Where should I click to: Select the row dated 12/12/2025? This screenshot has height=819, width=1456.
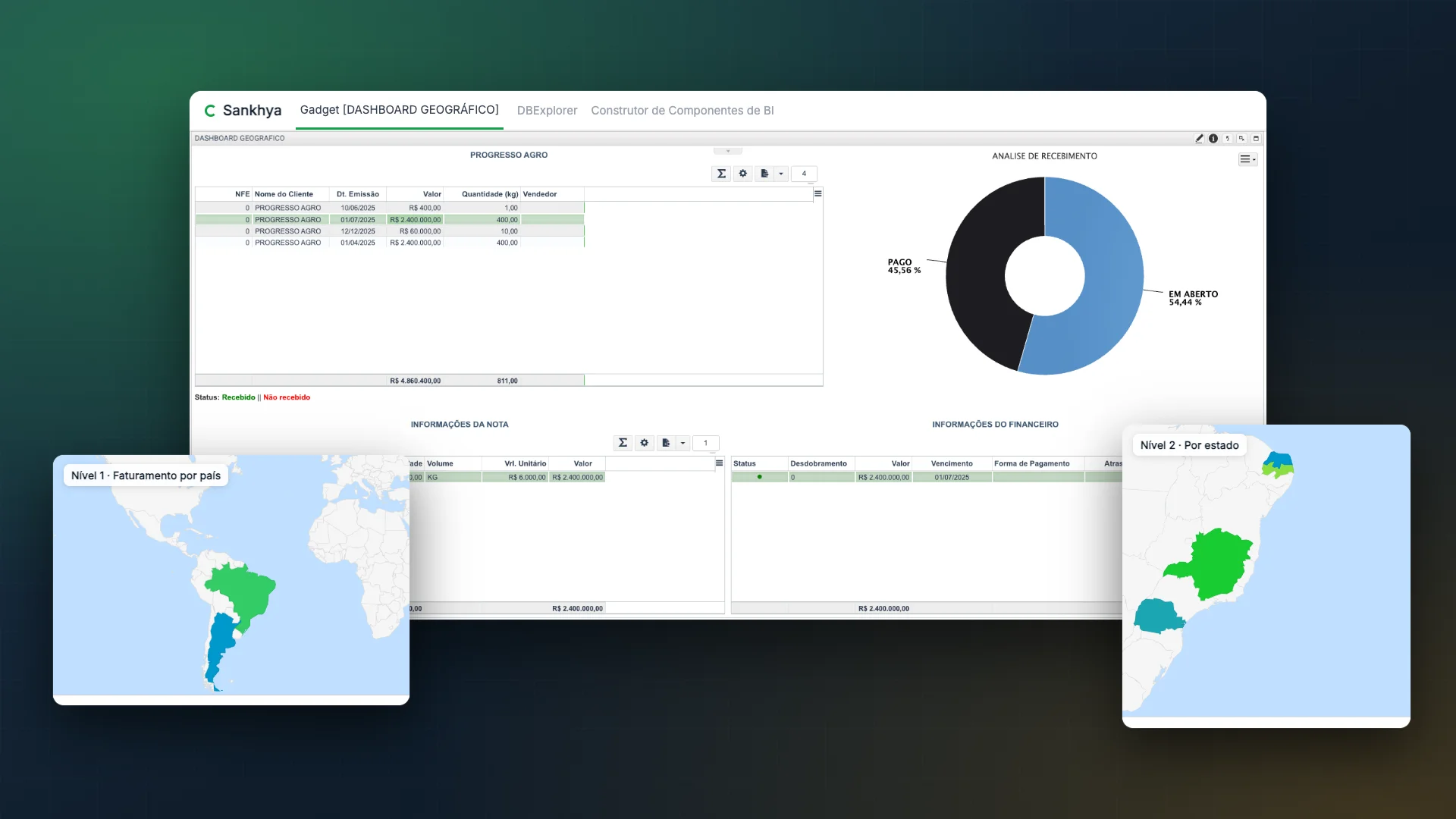390,231
